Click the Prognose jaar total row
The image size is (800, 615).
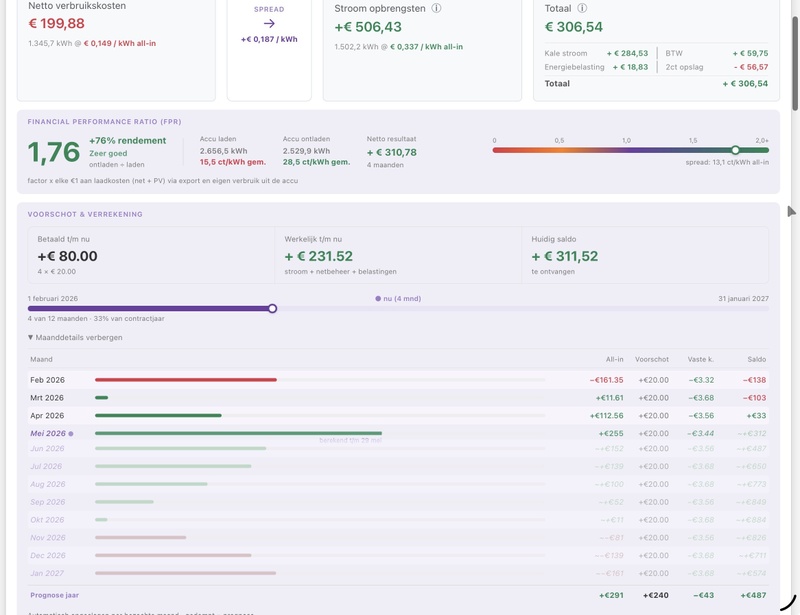click(398, 595)
